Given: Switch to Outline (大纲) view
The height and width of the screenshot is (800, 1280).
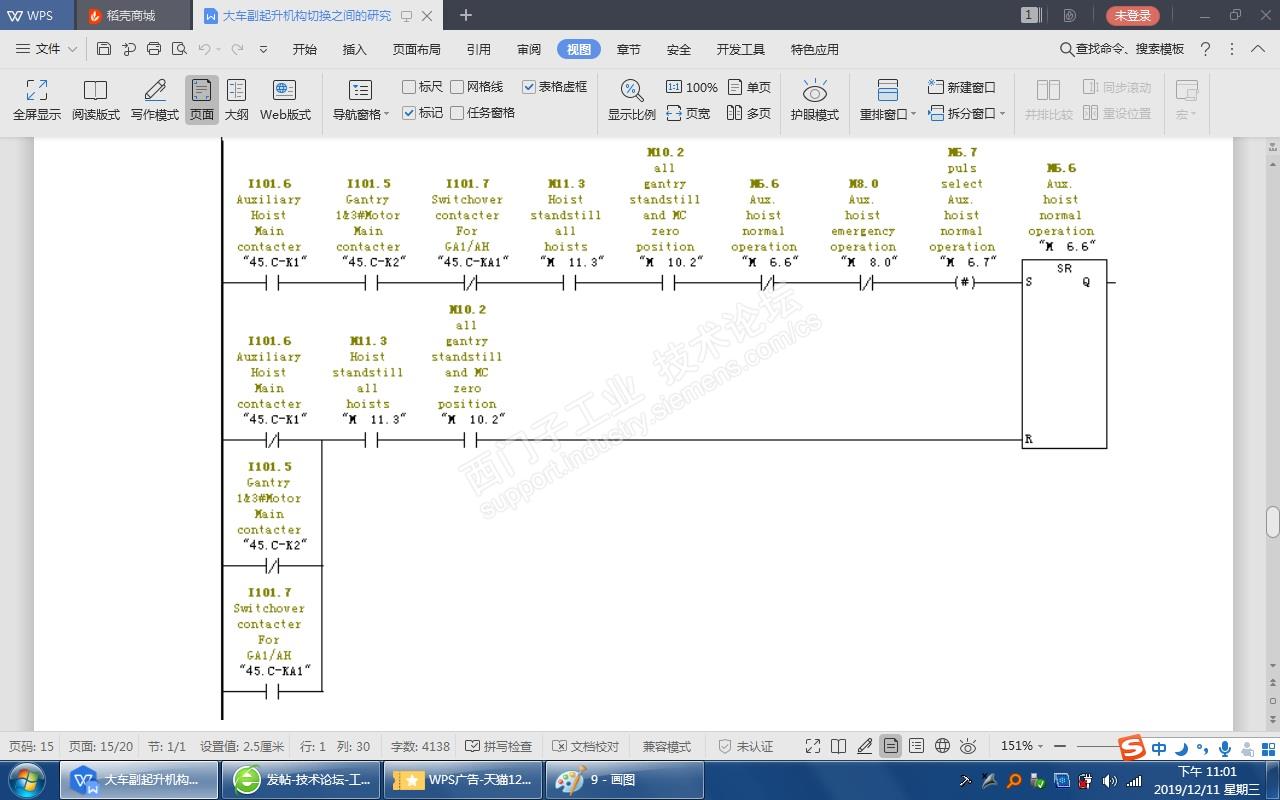Looking at the screenshot, I should point(236,100).
